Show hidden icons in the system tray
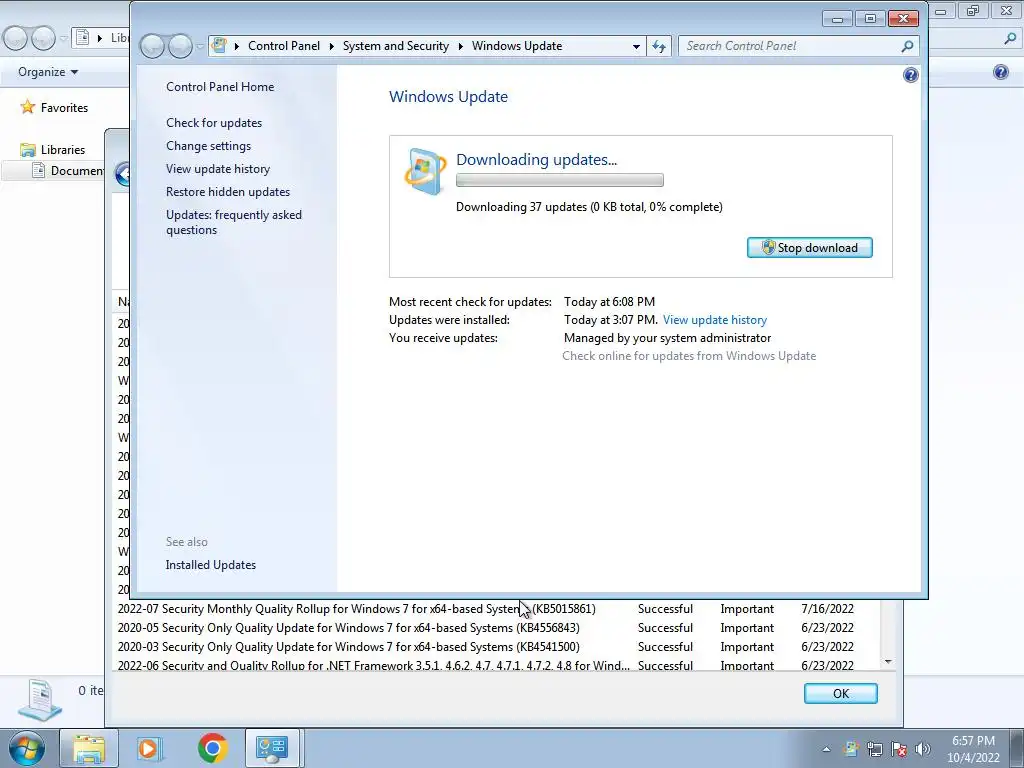This screenshot has height=768, width=1024. click(826, 749)
